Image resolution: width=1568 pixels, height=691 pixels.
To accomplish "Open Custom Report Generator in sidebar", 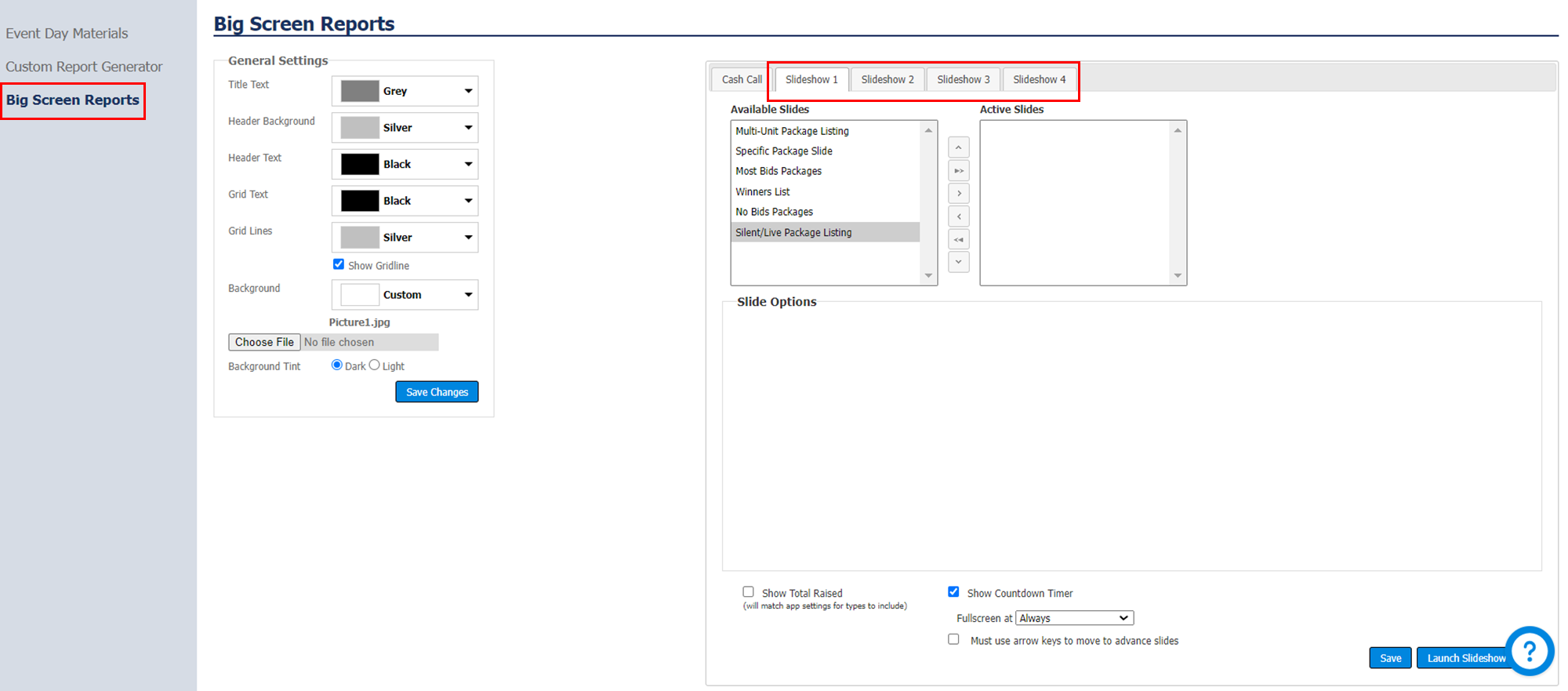I will (x=84, y=67).
